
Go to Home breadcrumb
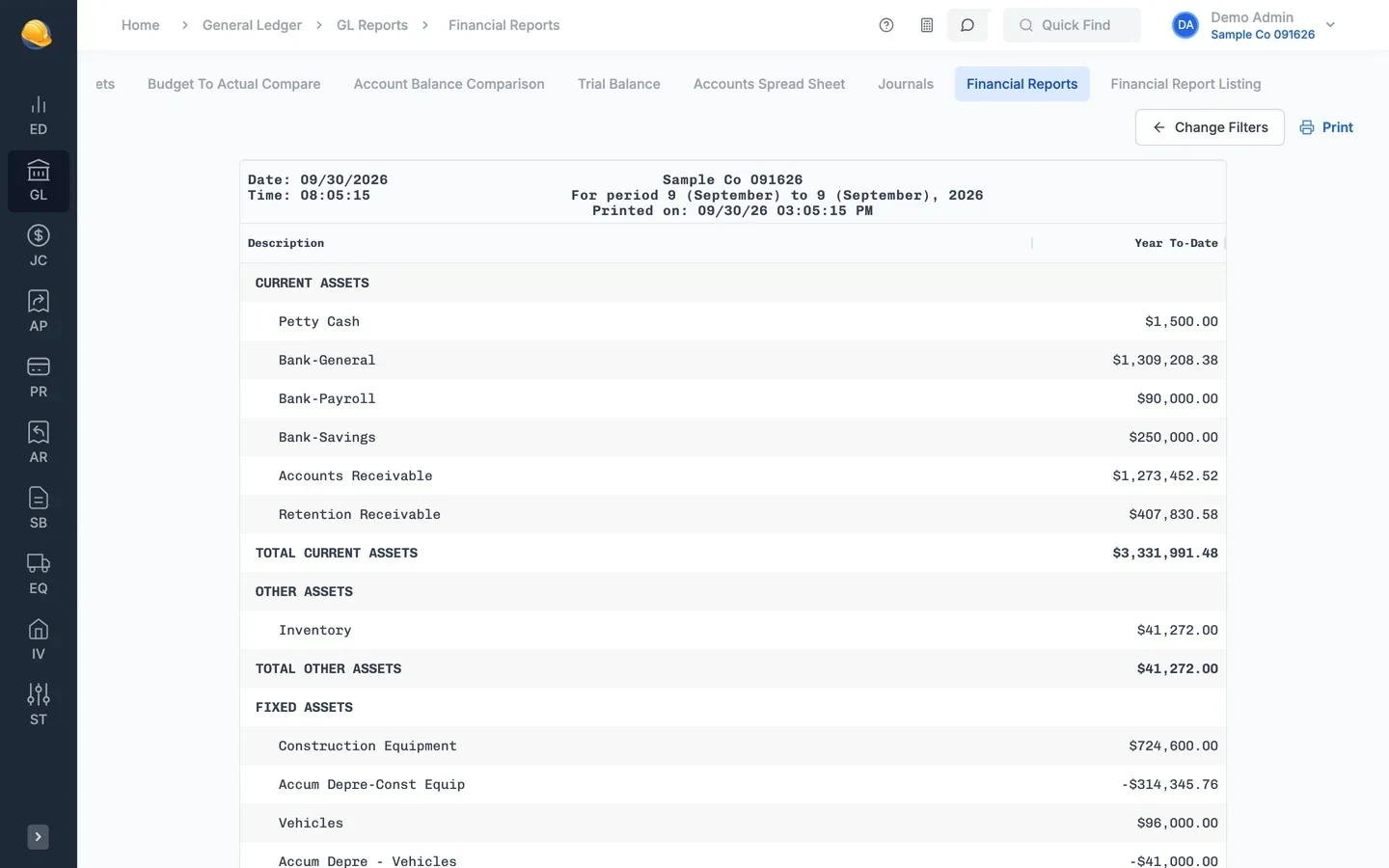point(141,25)
